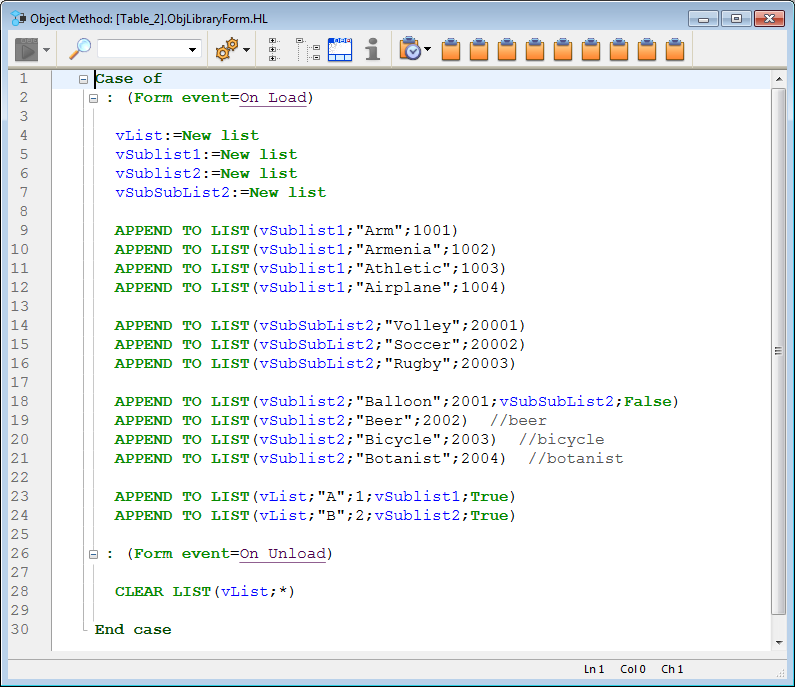Screen dimensions: 795x687
Task: Click the Collapse all tree icon
Action: click(308, 49)
